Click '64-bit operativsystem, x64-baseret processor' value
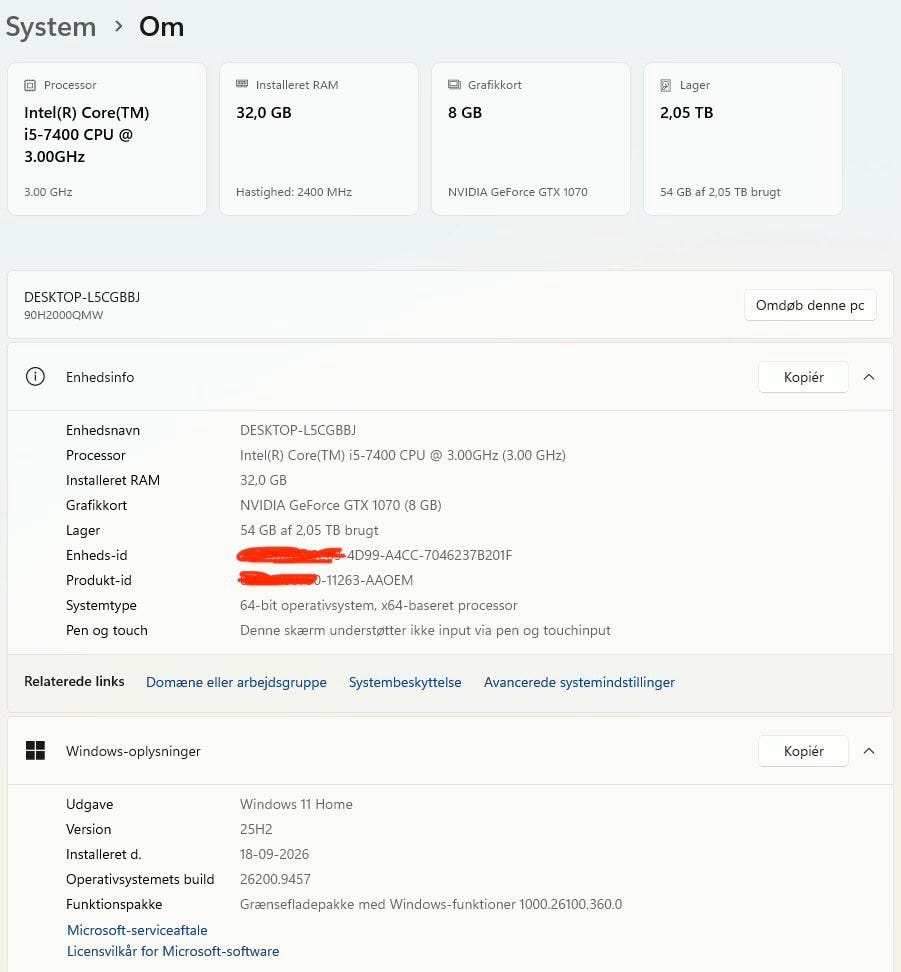The height and width of the screenshot is (972, 901). point(378,605)
